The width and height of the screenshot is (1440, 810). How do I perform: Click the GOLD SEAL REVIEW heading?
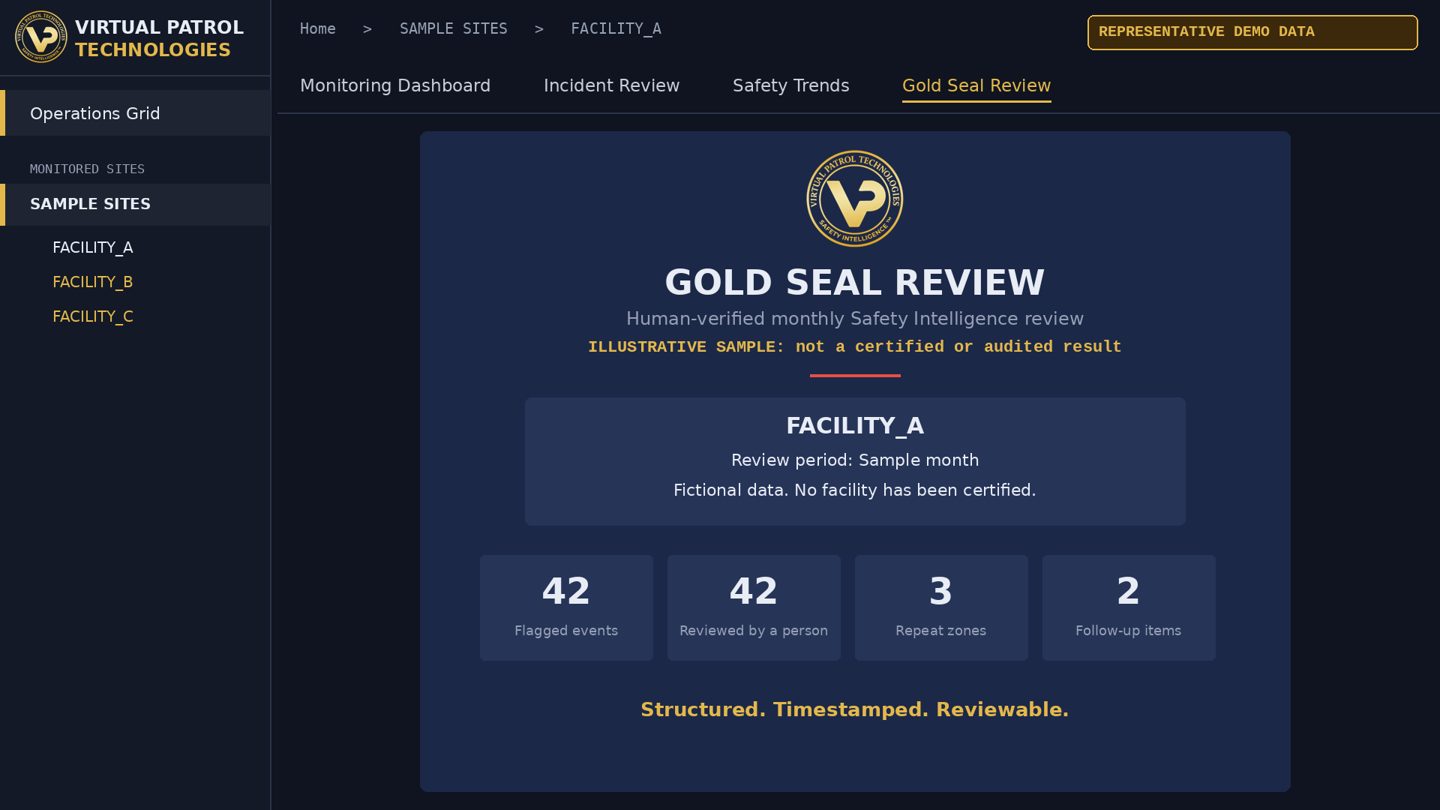point(855,282)
